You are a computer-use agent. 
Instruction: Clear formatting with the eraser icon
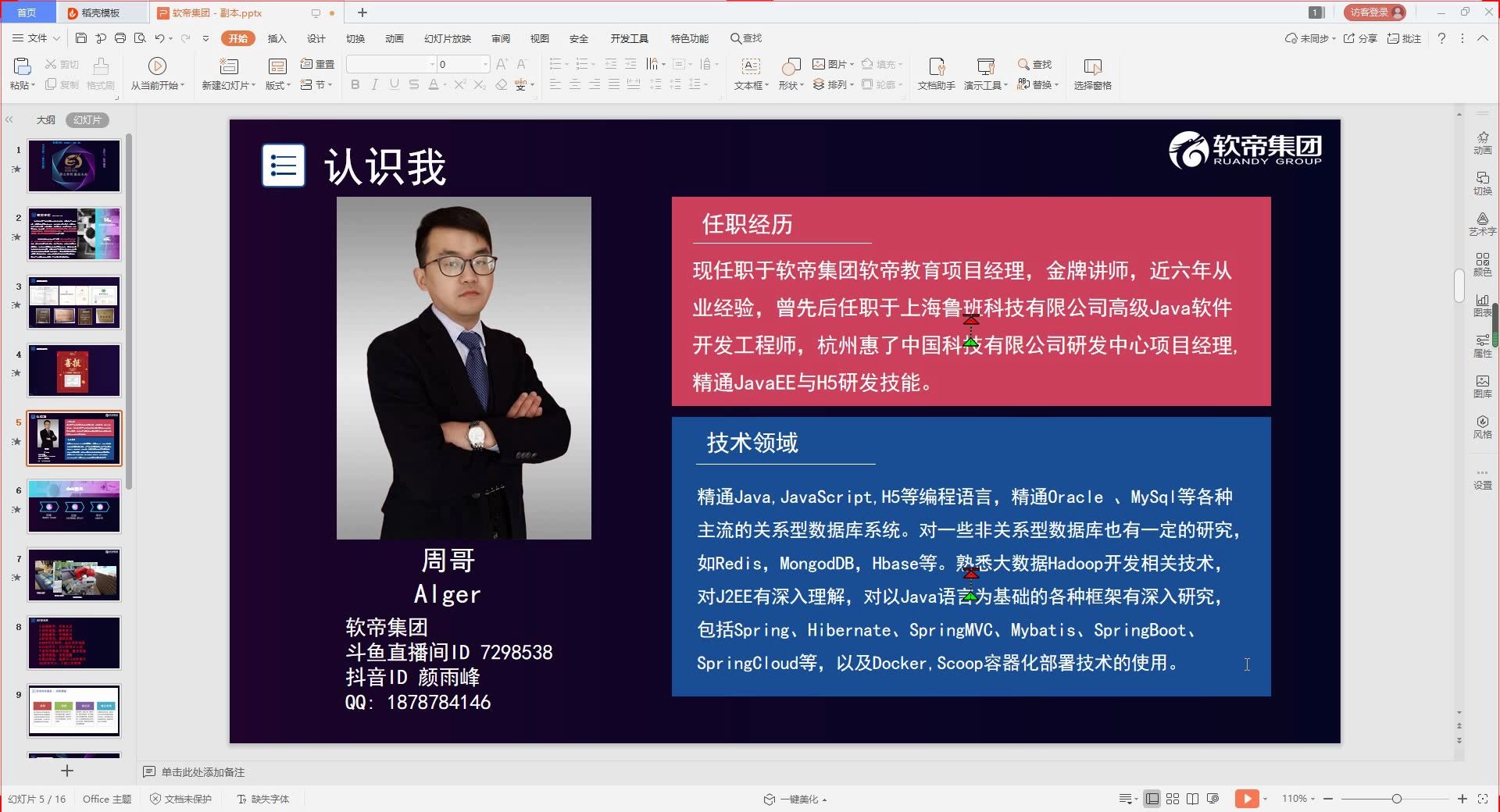(502, 84)
